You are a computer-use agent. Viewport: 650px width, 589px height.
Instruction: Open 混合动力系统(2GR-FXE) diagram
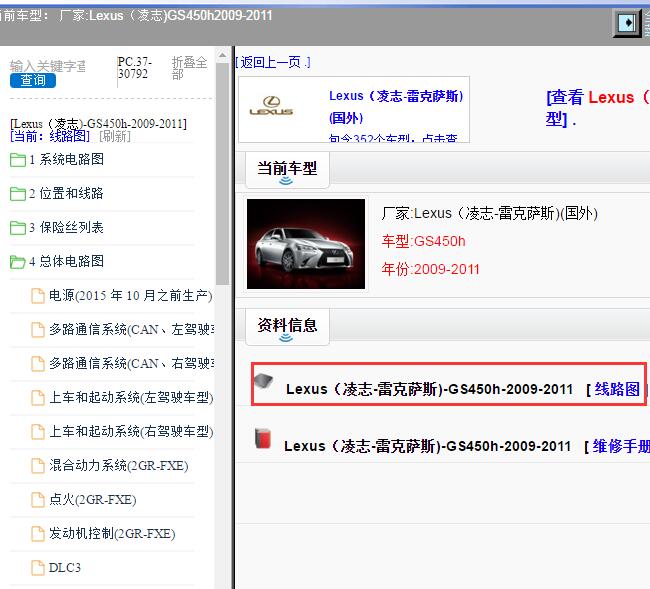[119, 466]
